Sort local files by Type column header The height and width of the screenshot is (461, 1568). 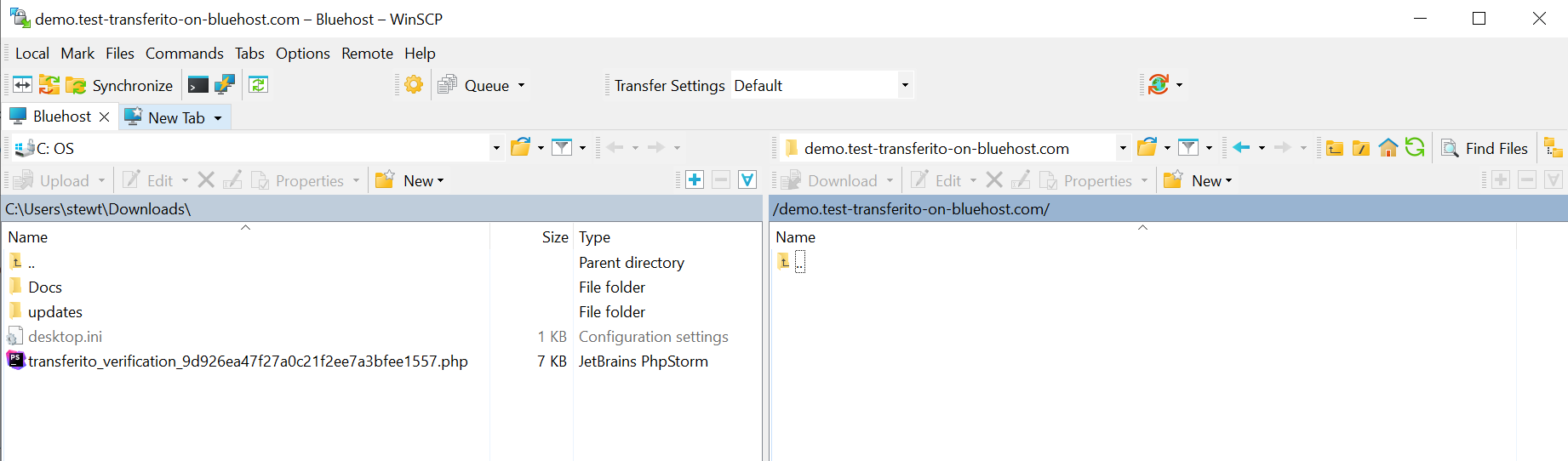click(667, 236)
